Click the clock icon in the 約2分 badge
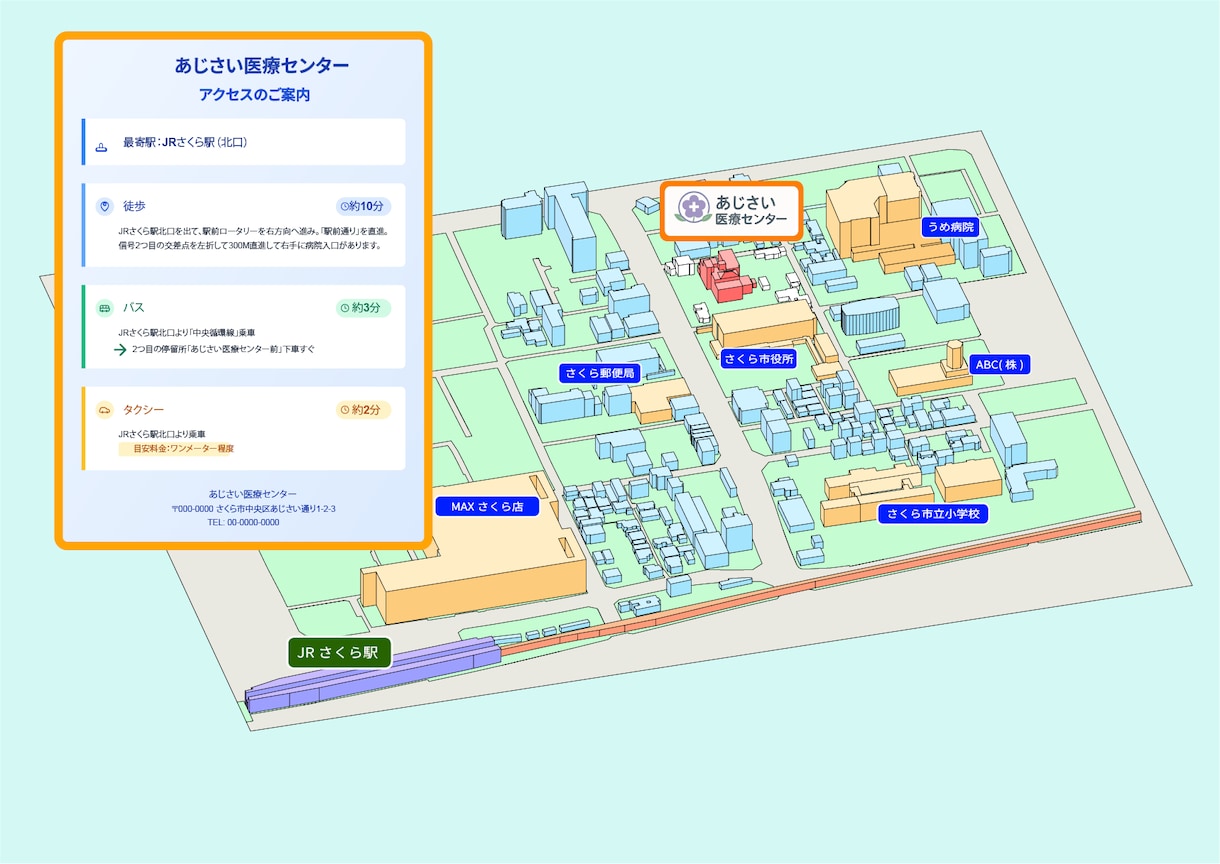 tap(347, 410)
